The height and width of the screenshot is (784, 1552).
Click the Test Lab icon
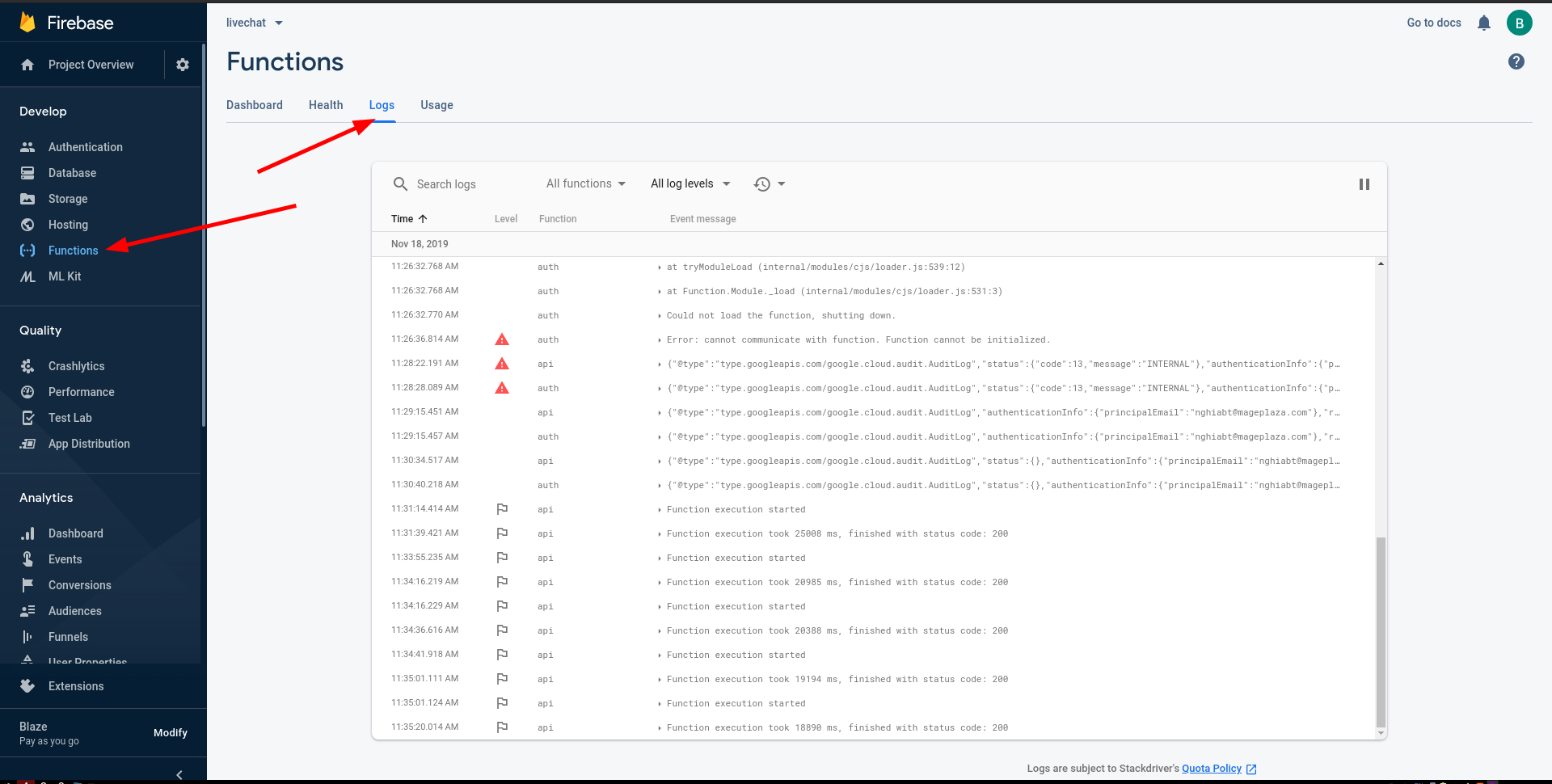click(x=27, y=418)
